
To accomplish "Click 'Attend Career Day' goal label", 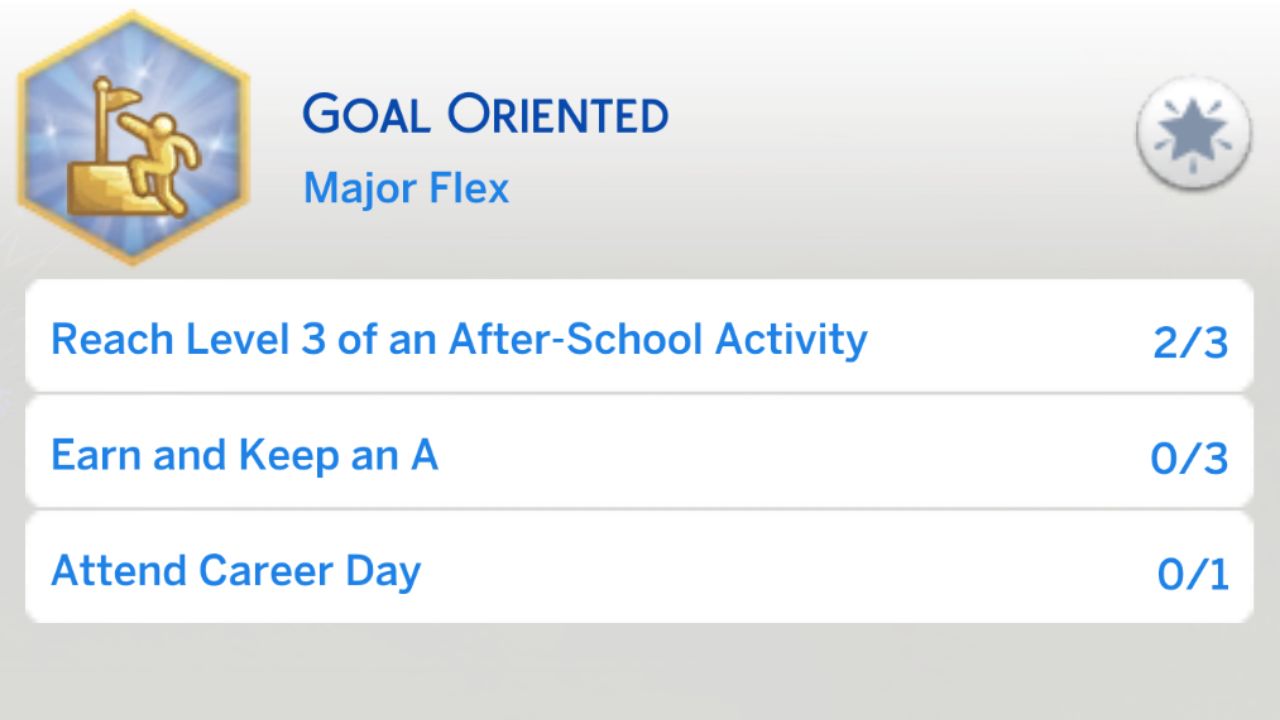I will pyautogui.click(x=236, y=570).
